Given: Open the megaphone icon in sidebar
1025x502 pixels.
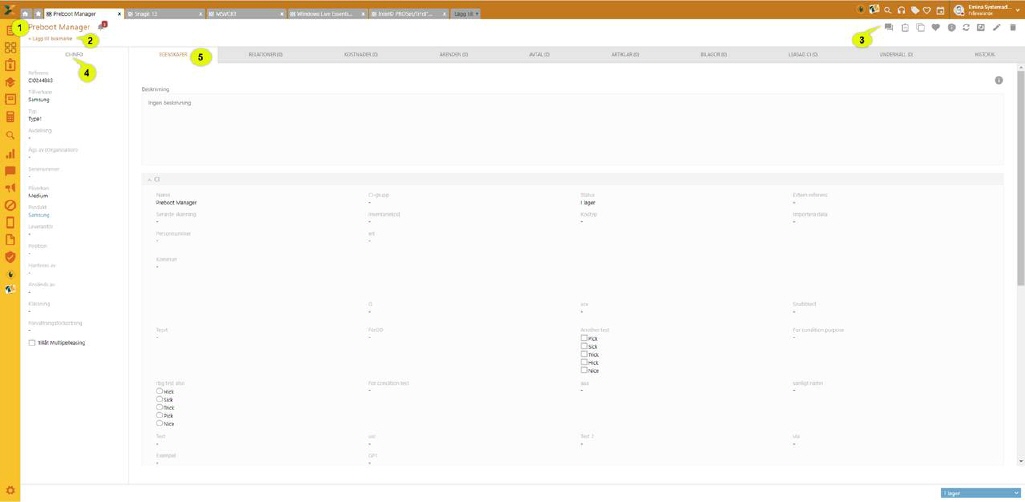Looking at the screenshot, I should (x=10, y=188).
